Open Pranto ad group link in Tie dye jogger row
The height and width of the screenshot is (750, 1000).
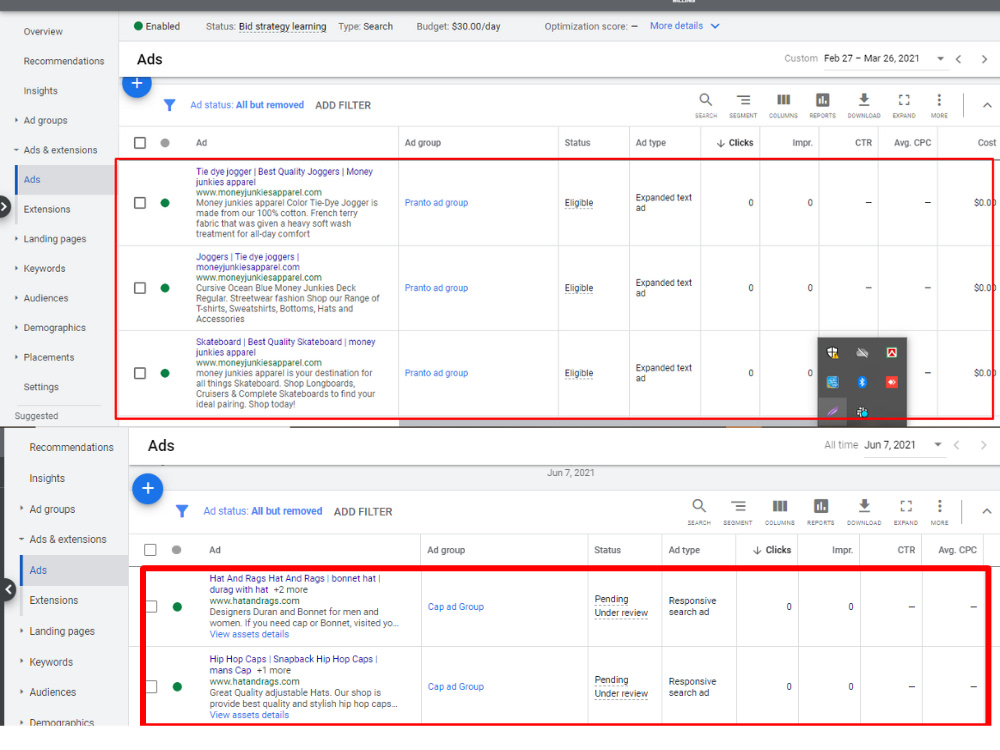[x=436, y=203]
